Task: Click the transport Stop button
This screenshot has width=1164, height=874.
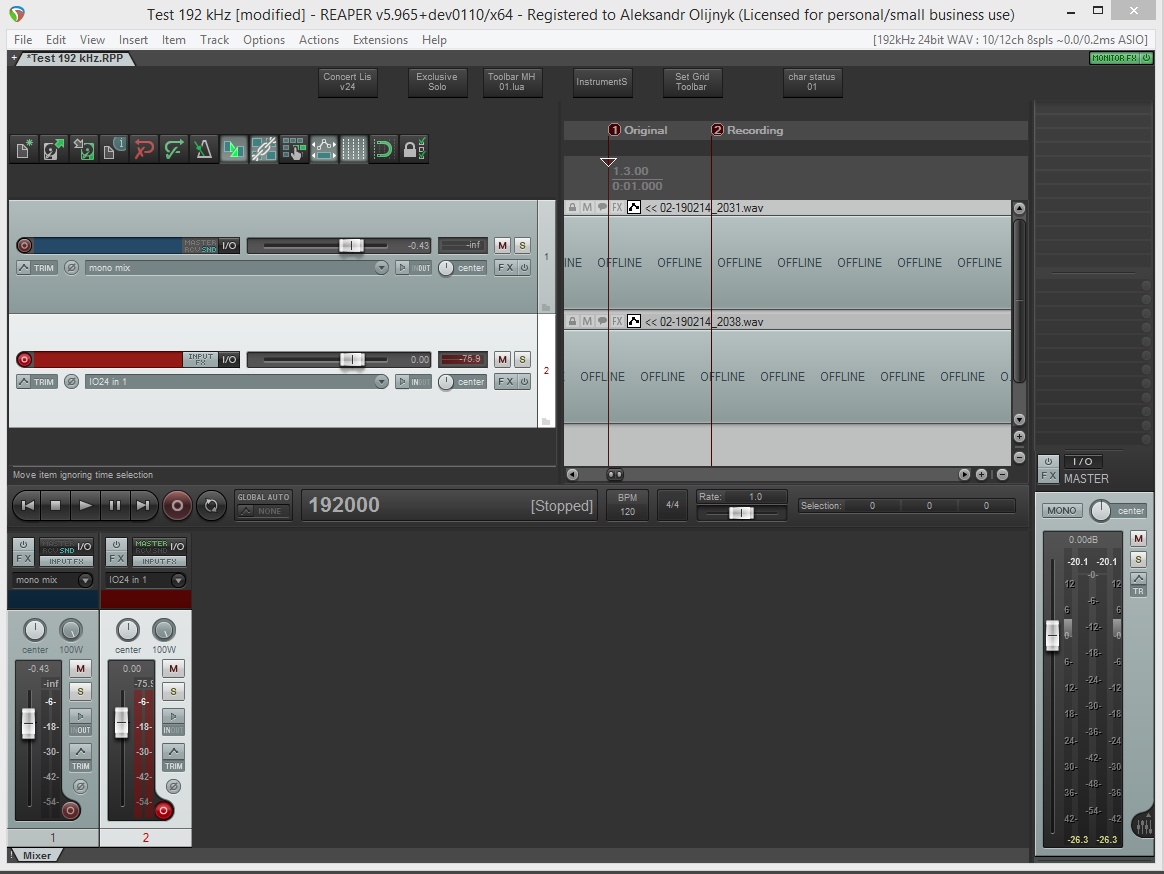Action: (x=56, y=505)
